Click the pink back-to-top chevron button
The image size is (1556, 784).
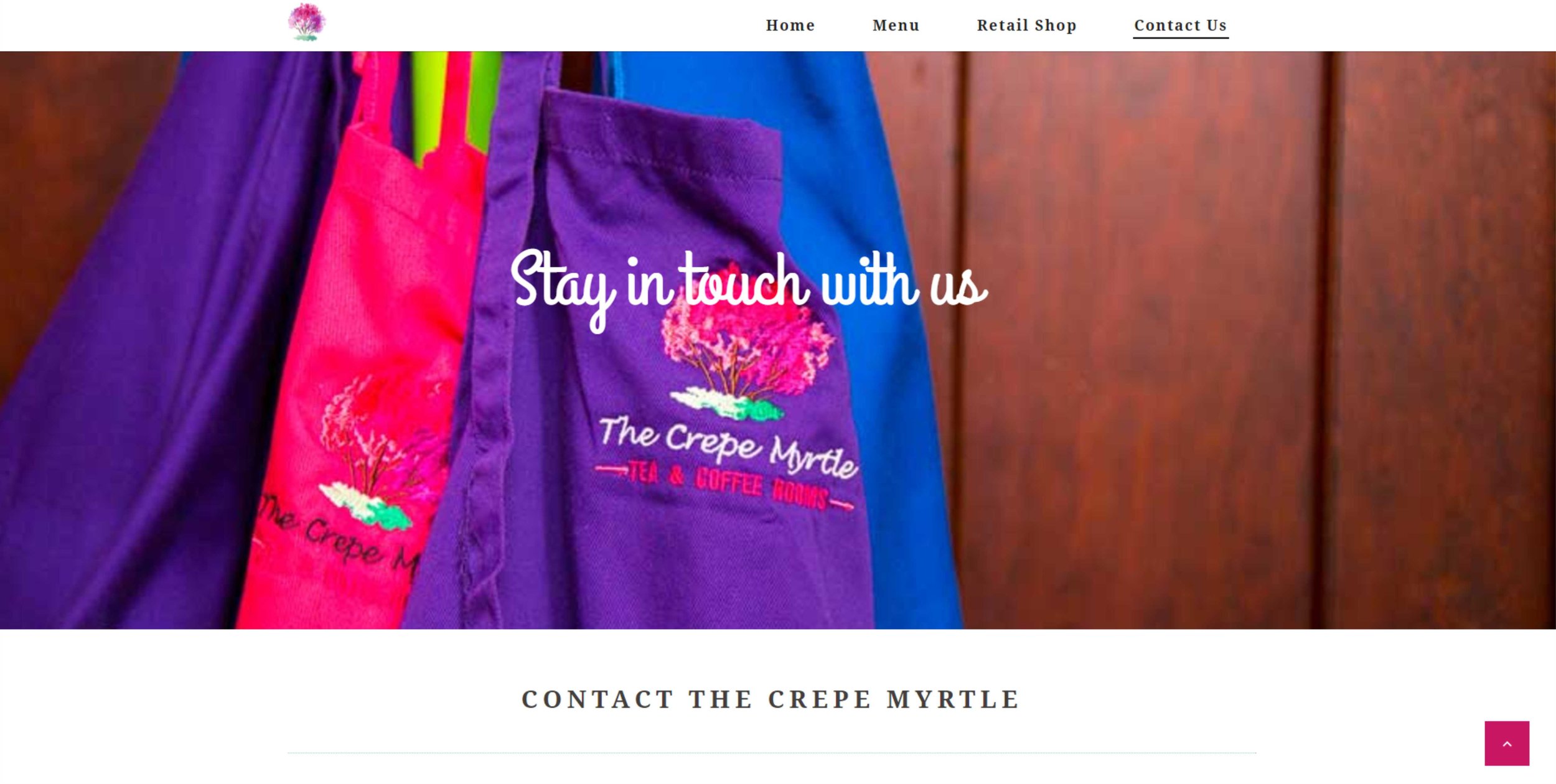(x=1506, y=743)
